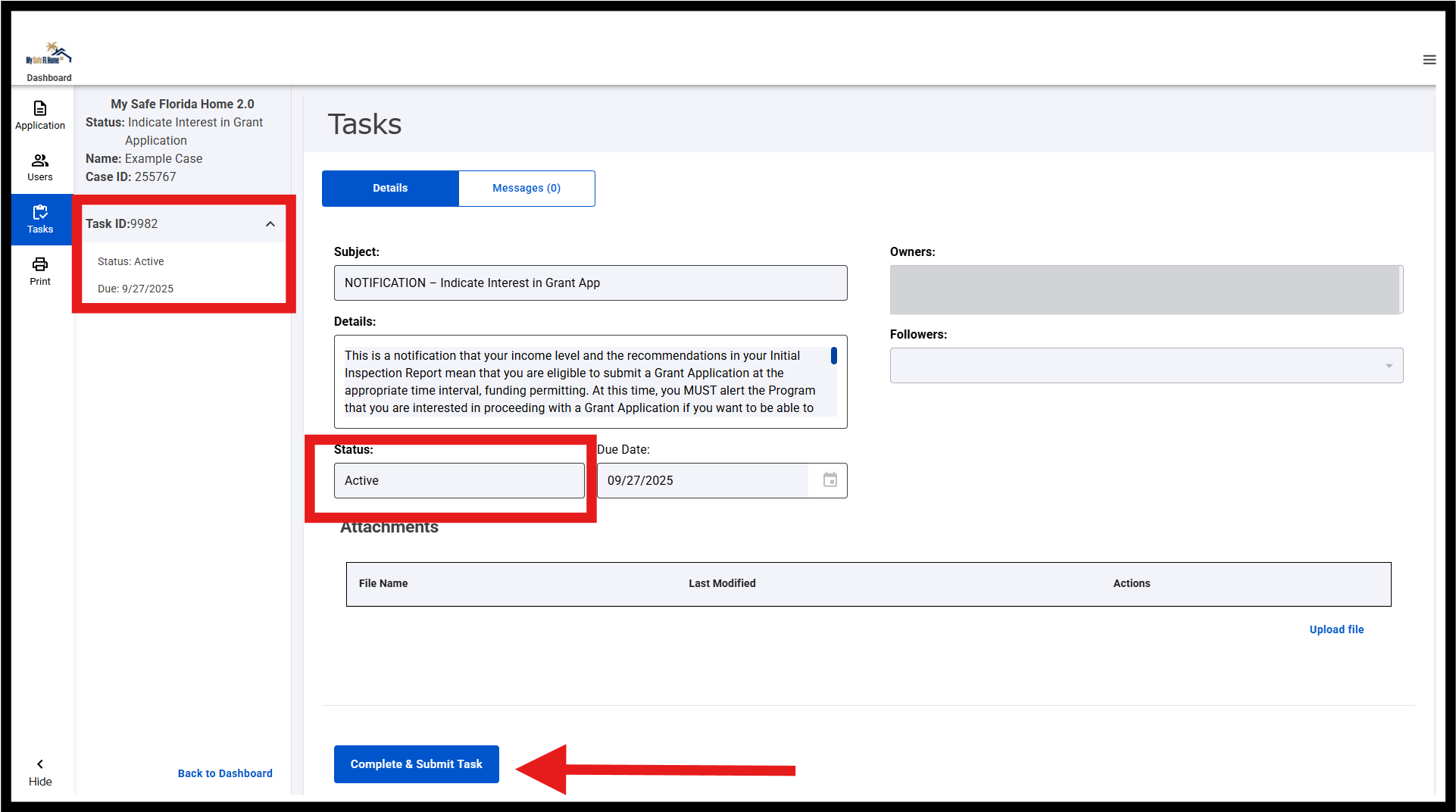Open the Application sidebar icon
This screenshot has height=812, width=1456.
pos(40,115)
